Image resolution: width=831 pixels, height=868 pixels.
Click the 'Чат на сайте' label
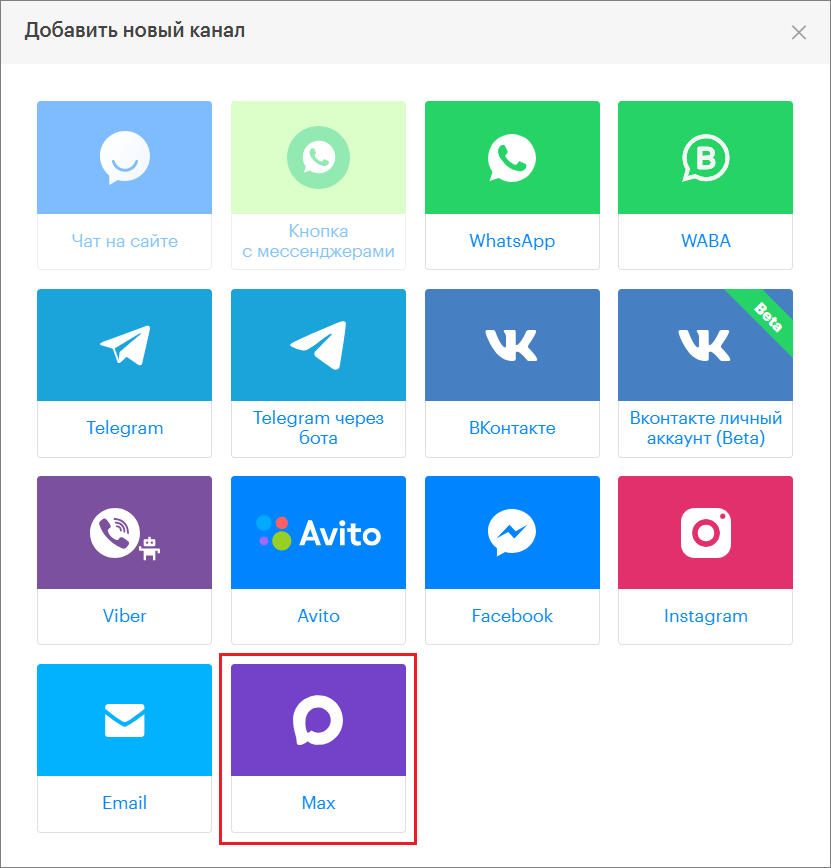point(124,241)
